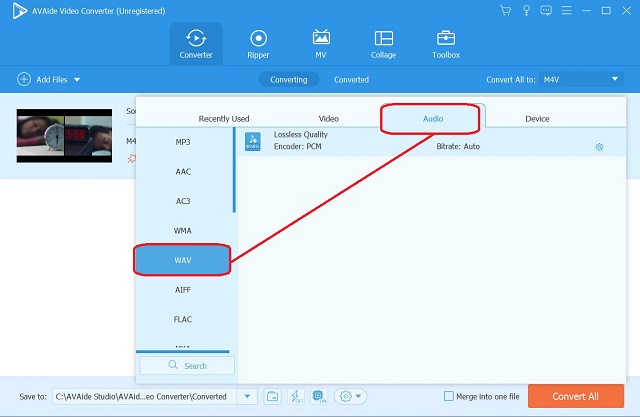Choose WAV in the format list
Image resolution: width=640 pixels, height=417 pixels.
(x=183, y=260)
